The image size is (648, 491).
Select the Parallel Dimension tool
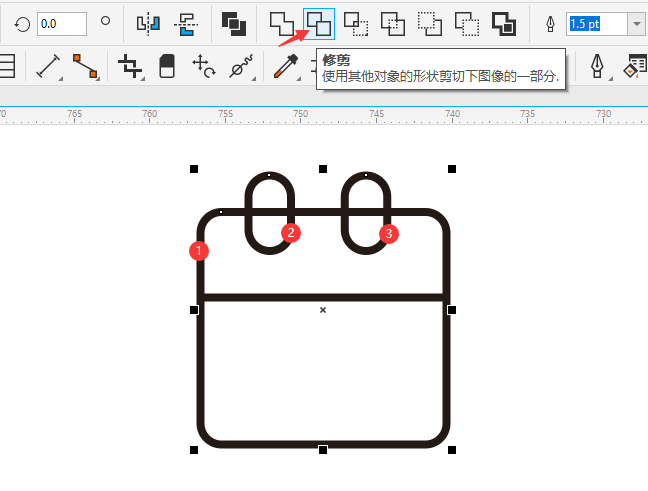(x=48, y=66)
